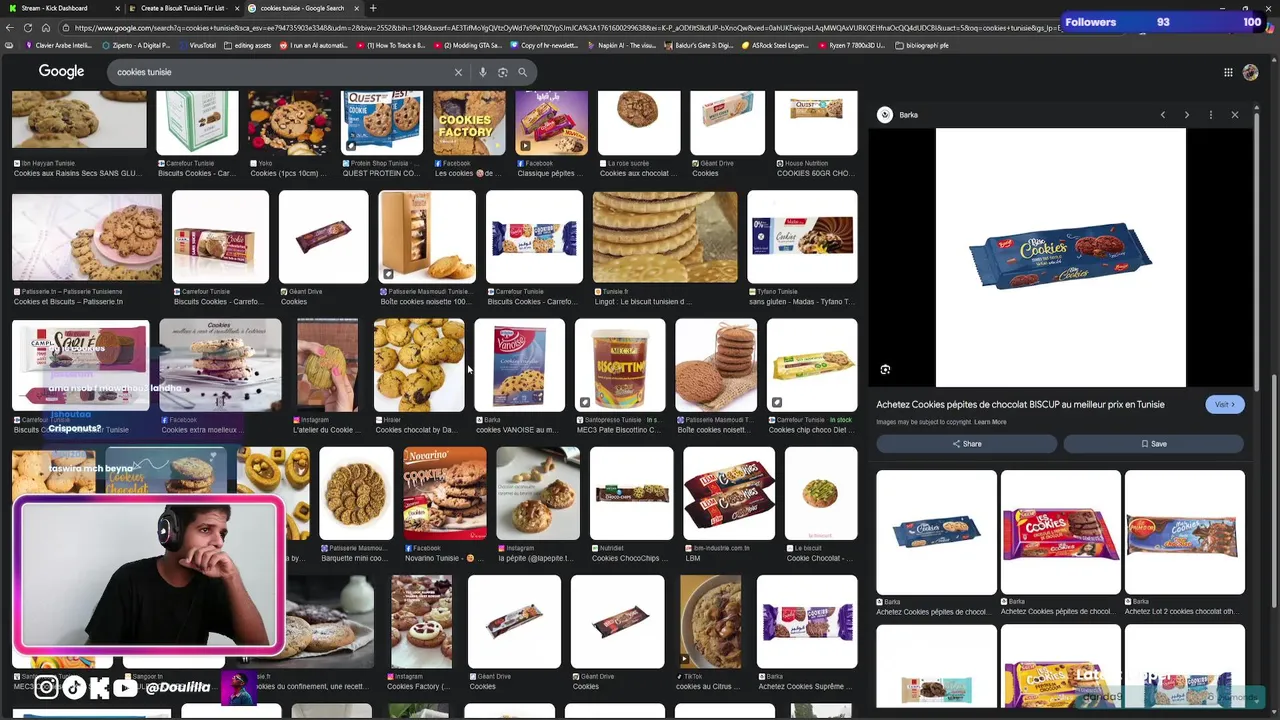This screenshot has width=1280, height=720.
Task: Open Search by image (Lens) in search bar
Action: [502, 72]
